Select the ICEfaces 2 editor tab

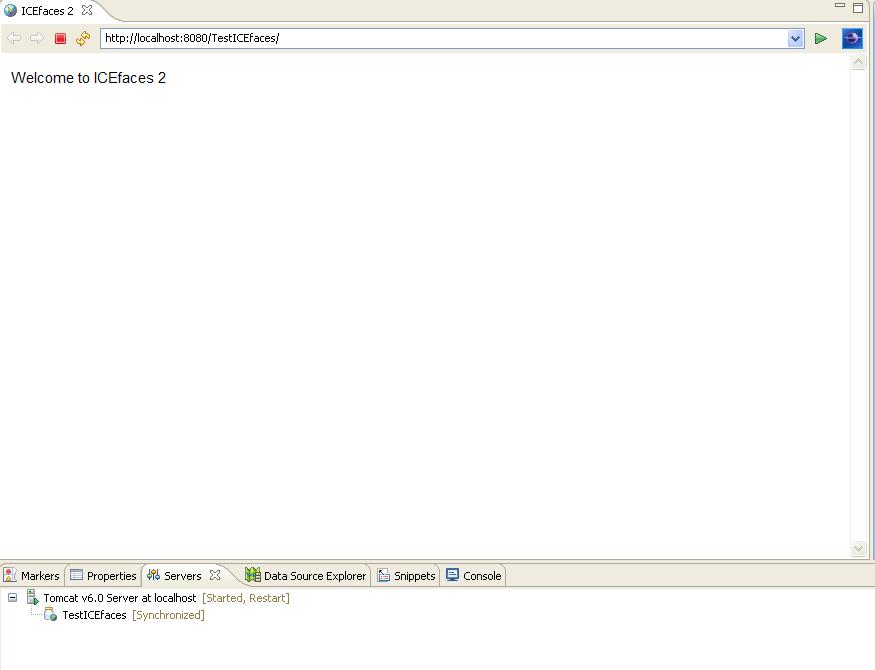pos(47,11)
